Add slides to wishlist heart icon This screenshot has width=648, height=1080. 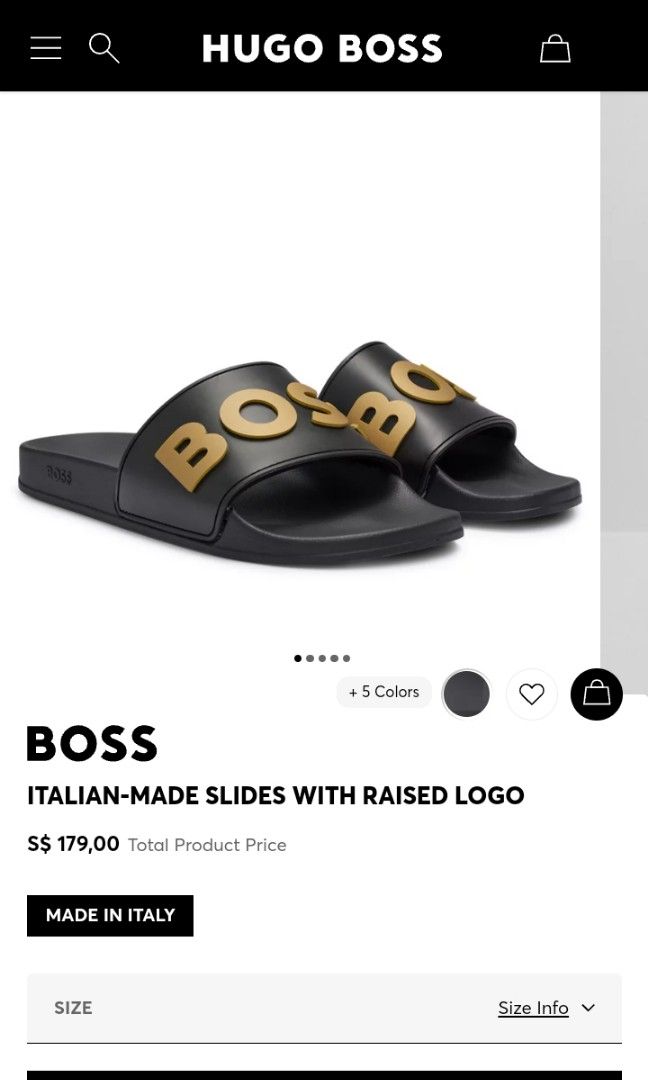pyautogui.click(x=531, y=694)
